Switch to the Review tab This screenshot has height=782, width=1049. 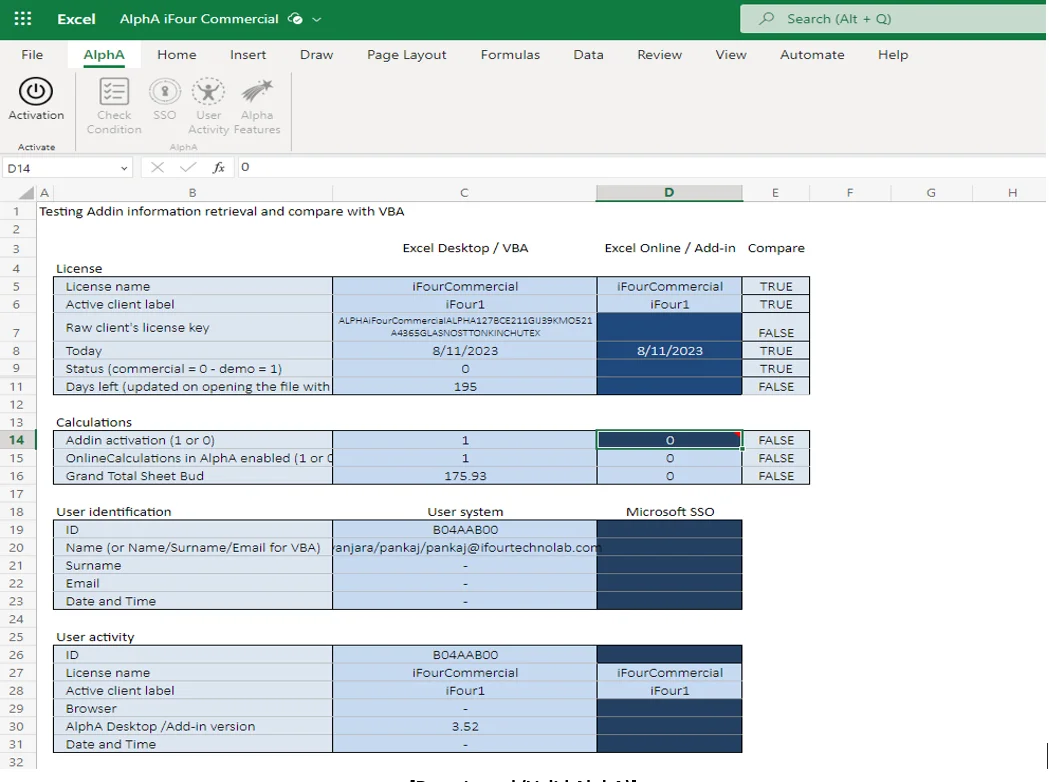pyautogui.click(x=659, y=55)
